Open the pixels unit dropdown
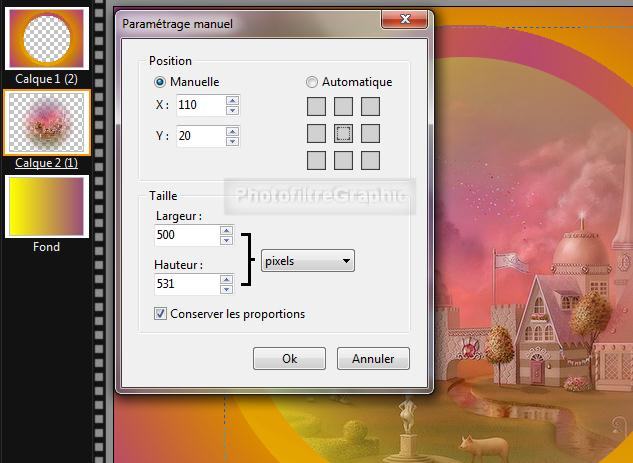 (307, 261)
